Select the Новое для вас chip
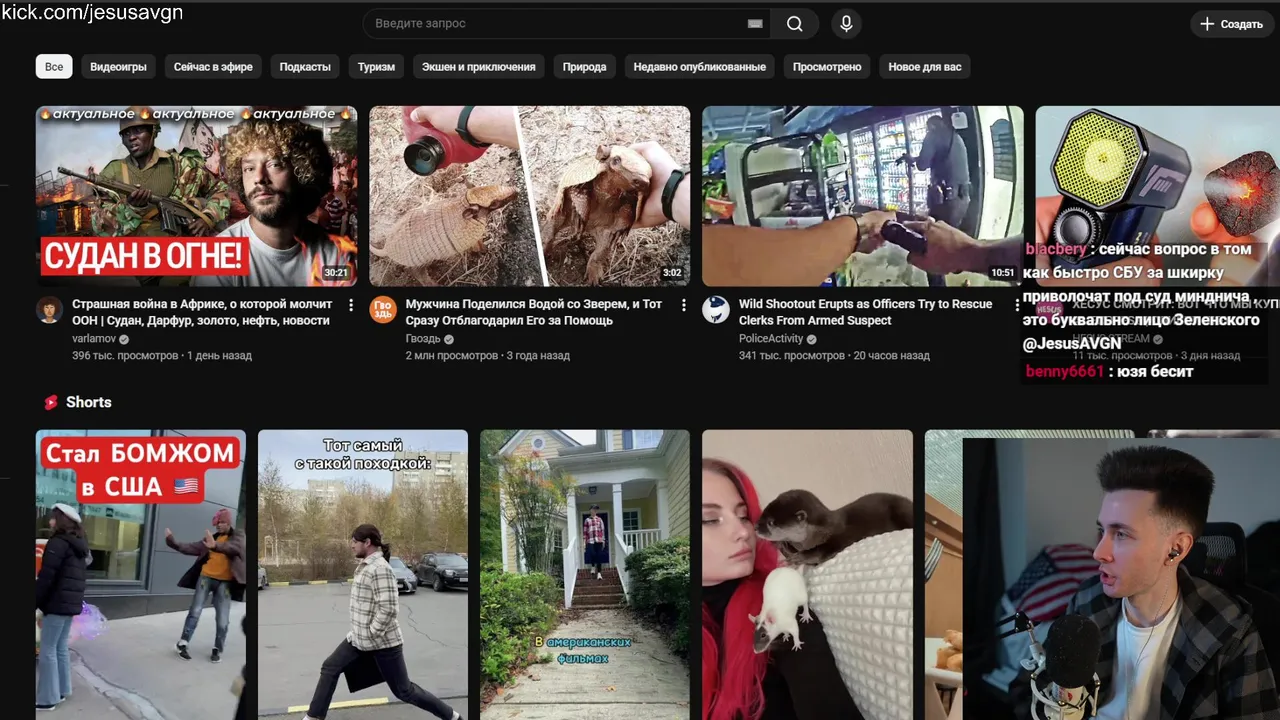1280x720 pixels. click(x=925, y=67)
